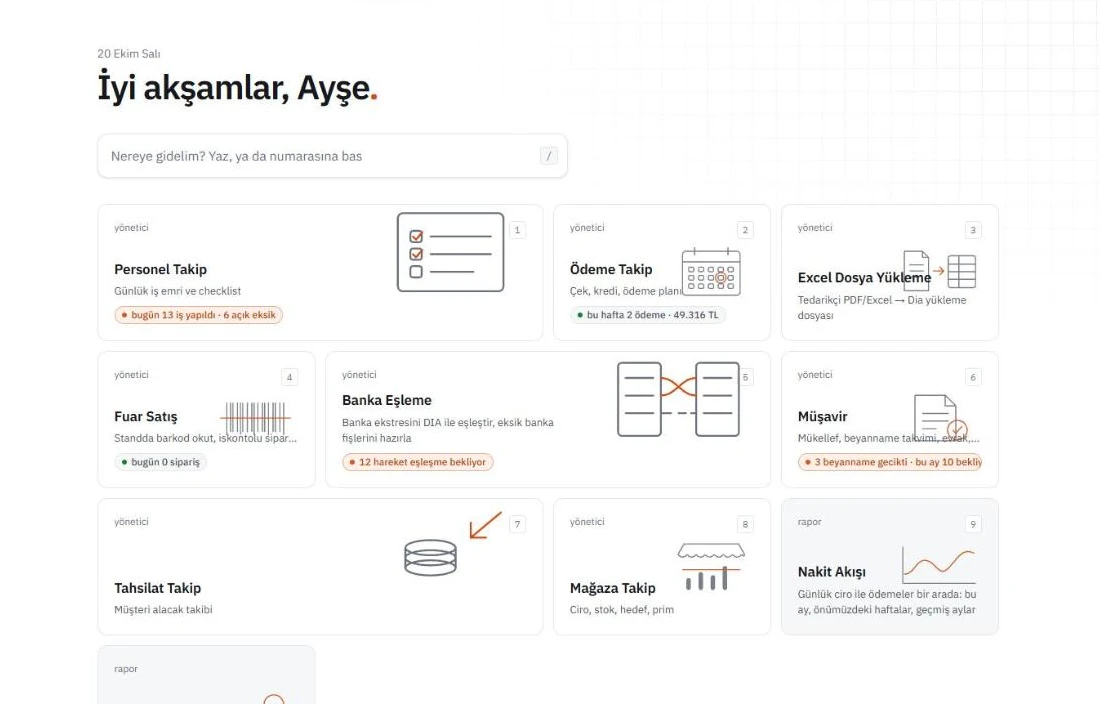Open the Tahsilat Takip module title
This screenshot has height=704, width=1100.
[x=158, y=588]
